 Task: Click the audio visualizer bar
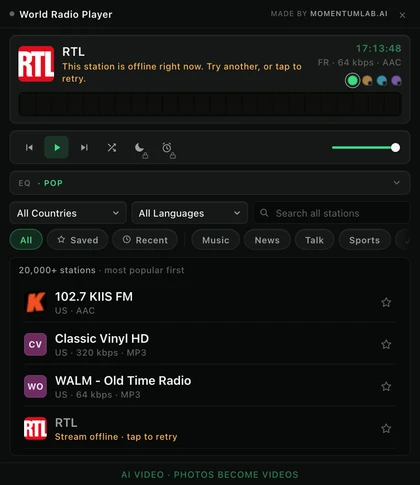pyautogui.click(x=210, y=104)
